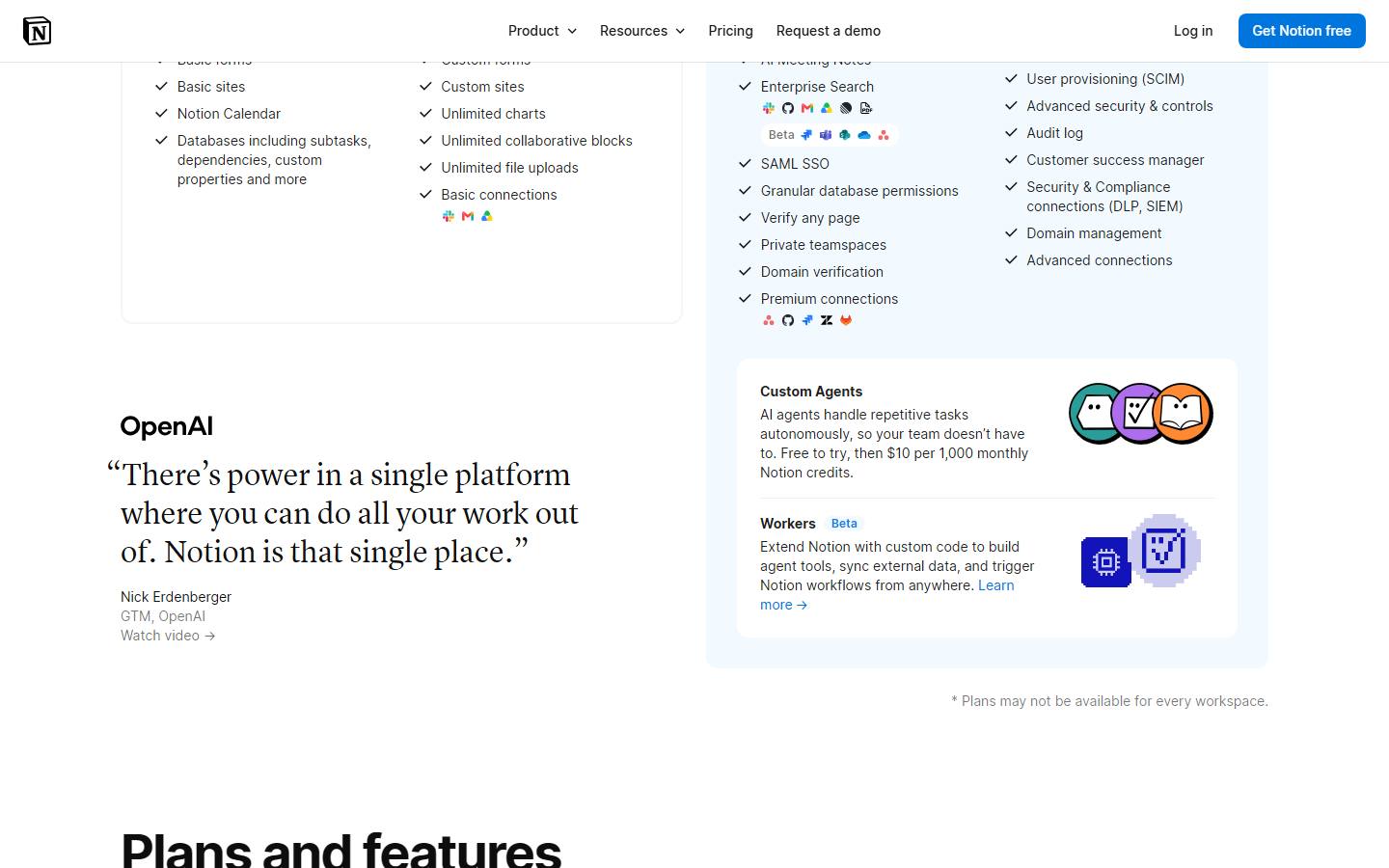
Task: Click the Notion logo in the header
Action: tap(37, 31)
